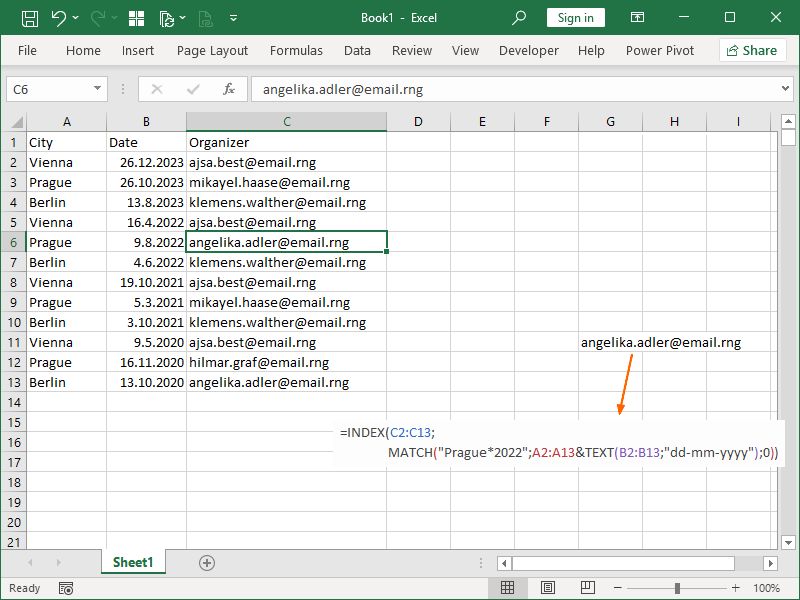The width and height of the screenshot is (800, 600).
Task: Click the Select All corner triangle
Action: [17, 122]
